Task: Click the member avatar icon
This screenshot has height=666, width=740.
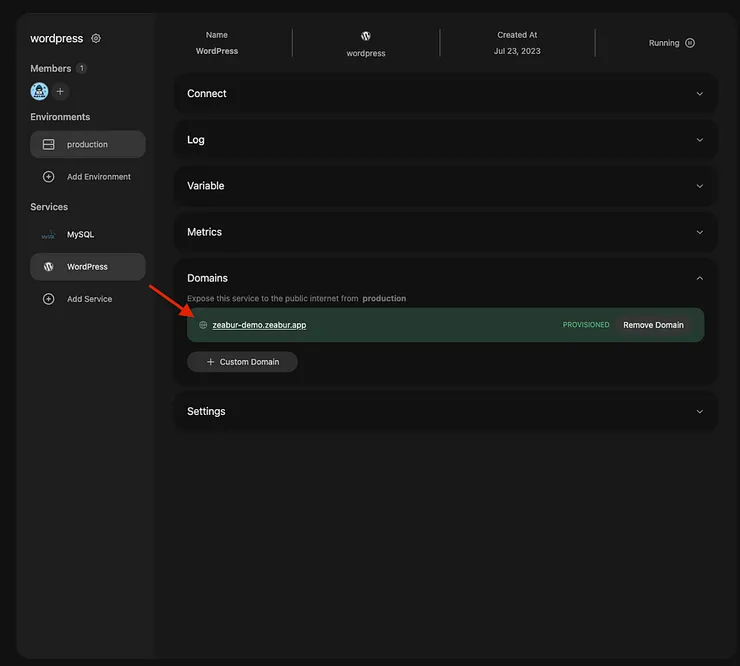Action: pyautogui.click(x=40, y=91)
